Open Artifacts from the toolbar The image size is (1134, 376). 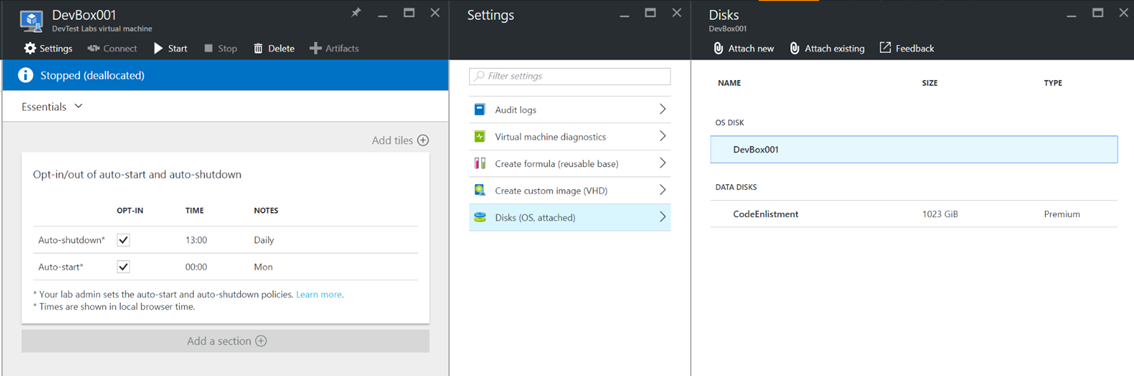click(333, 48)
